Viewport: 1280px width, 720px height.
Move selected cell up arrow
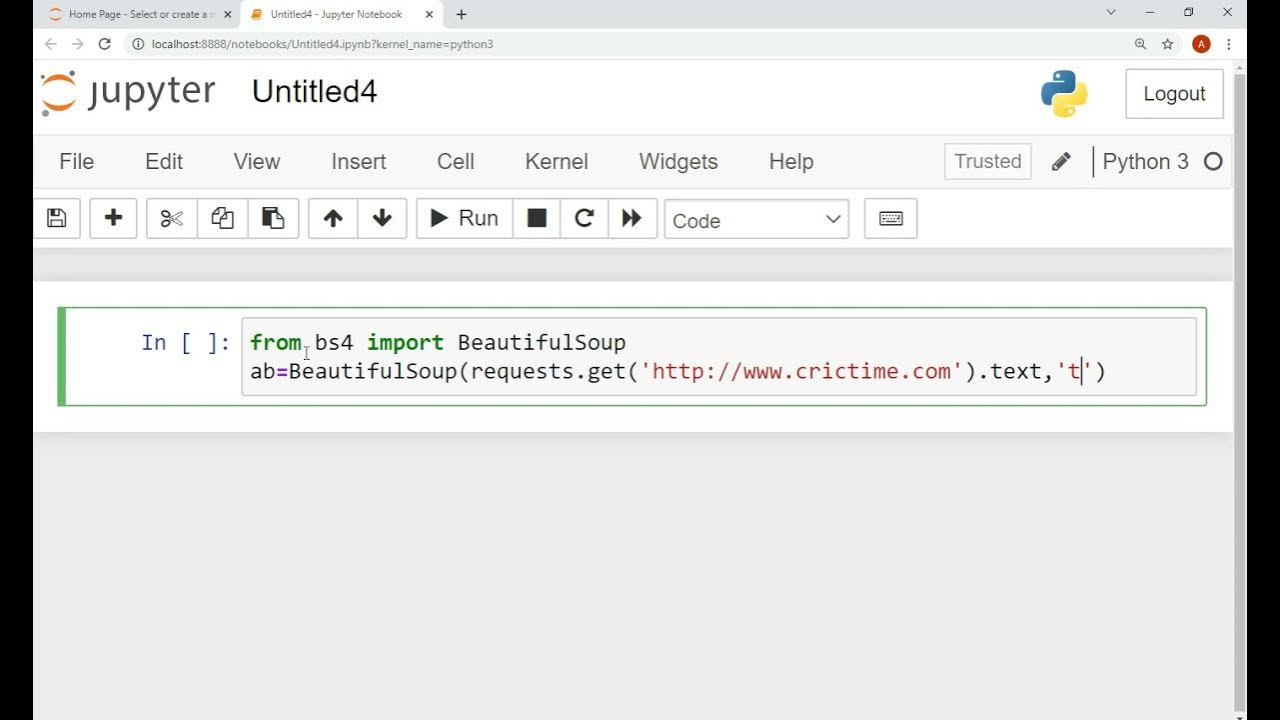click(x=333, y=219)
